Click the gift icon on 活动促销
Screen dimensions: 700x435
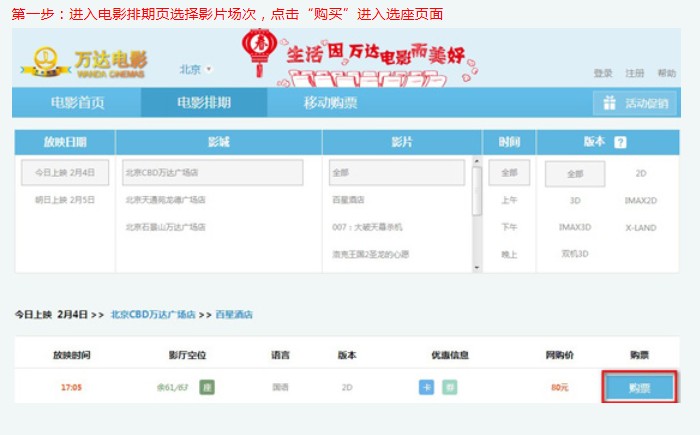(x=609, y=103)
